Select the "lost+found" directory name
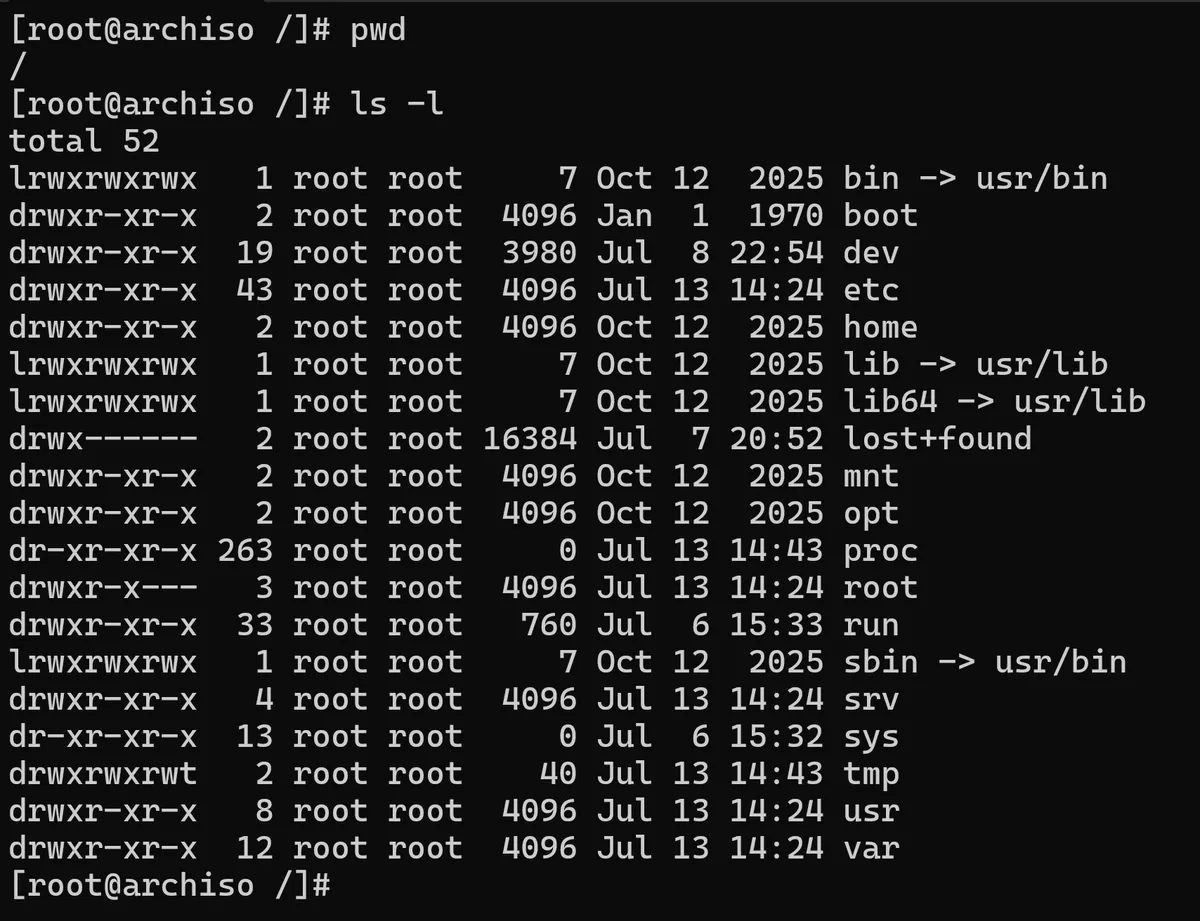The width and height of the screenshot is (1200, 921). tap(937, 439)
